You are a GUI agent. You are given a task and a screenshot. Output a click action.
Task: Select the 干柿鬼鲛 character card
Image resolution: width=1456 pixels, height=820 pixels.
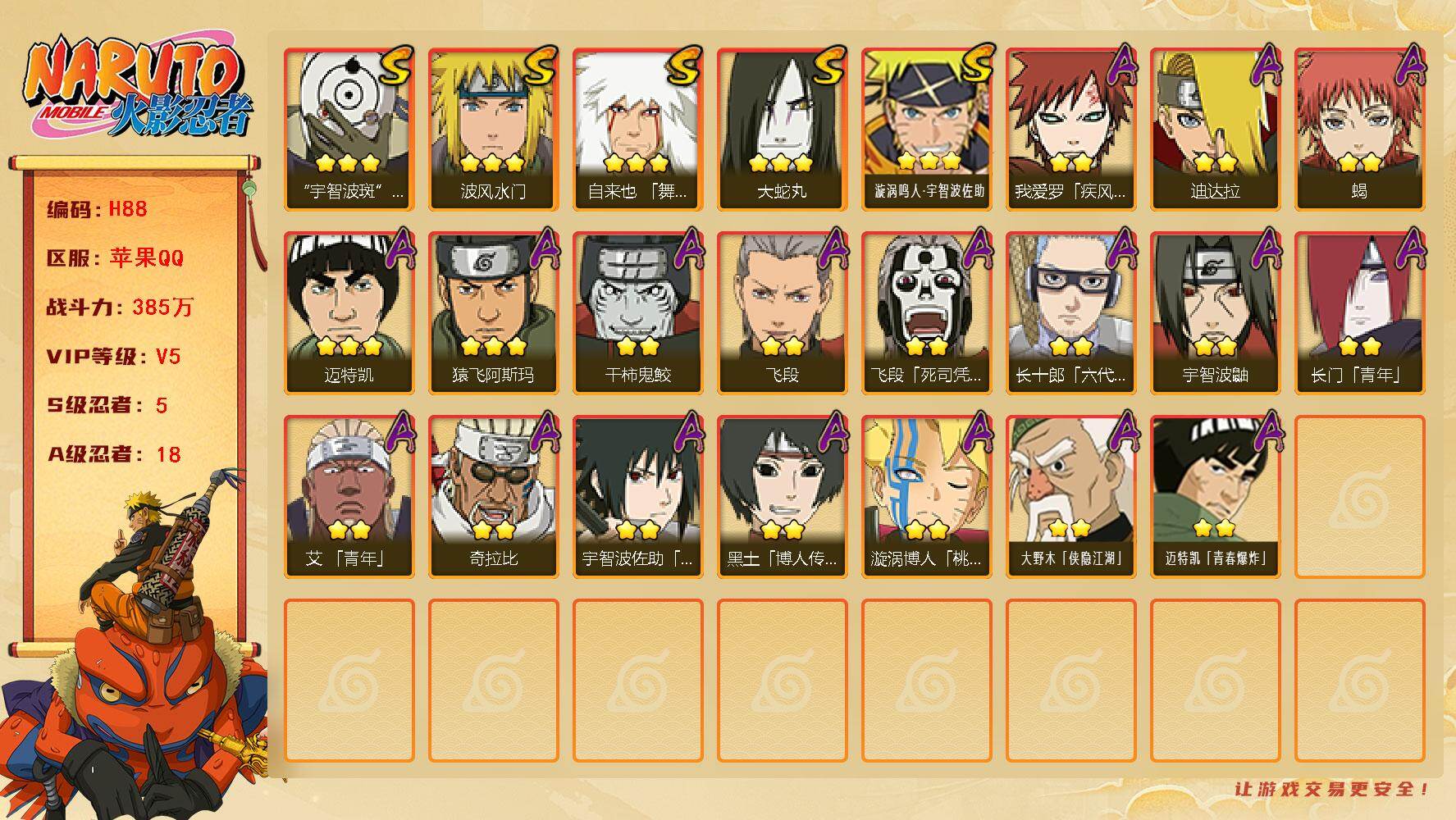(637, 313)
